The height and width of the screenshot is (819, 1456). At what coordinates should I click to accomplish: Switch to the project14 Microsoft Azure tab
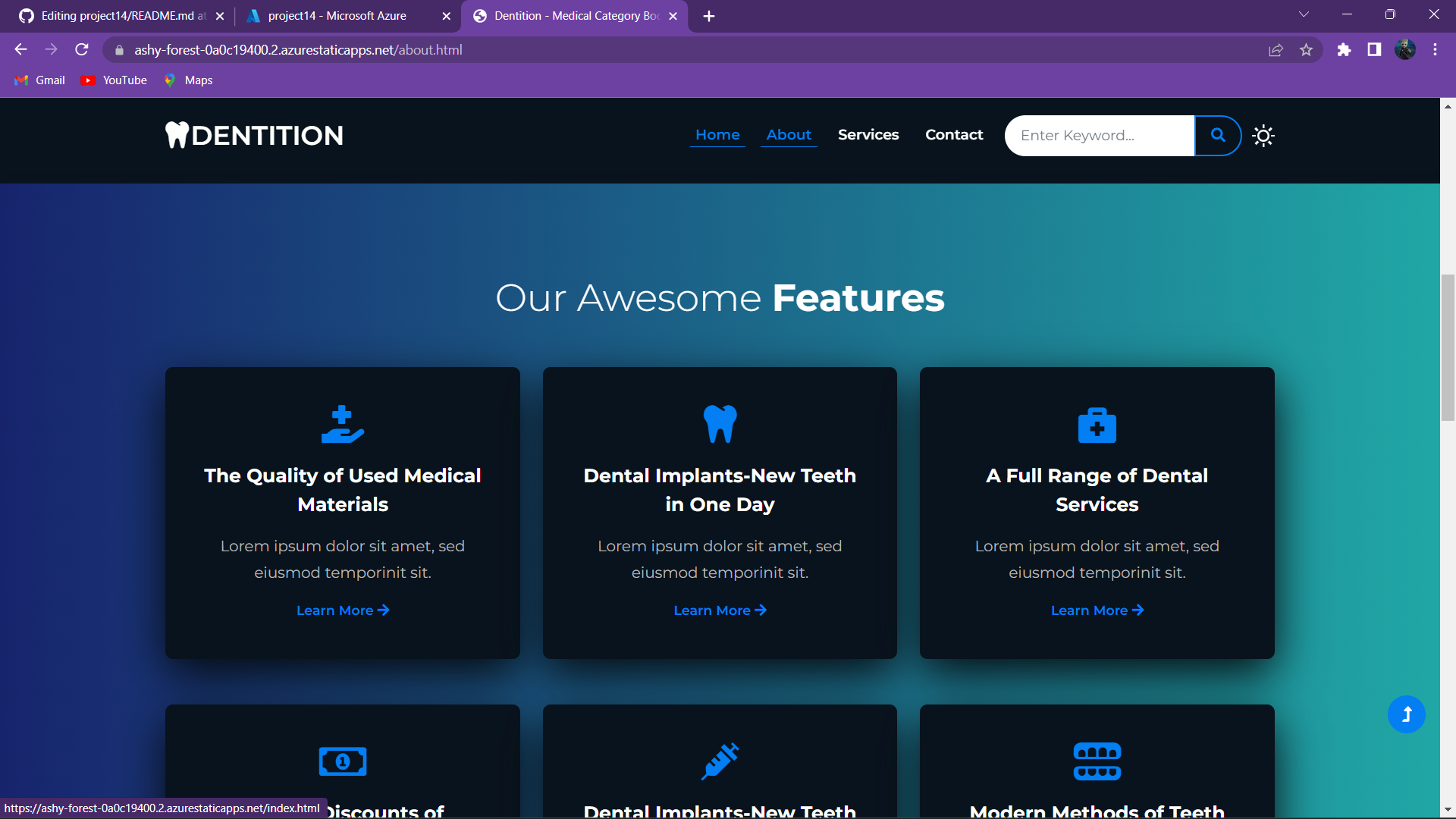click(x=338, y=15)
